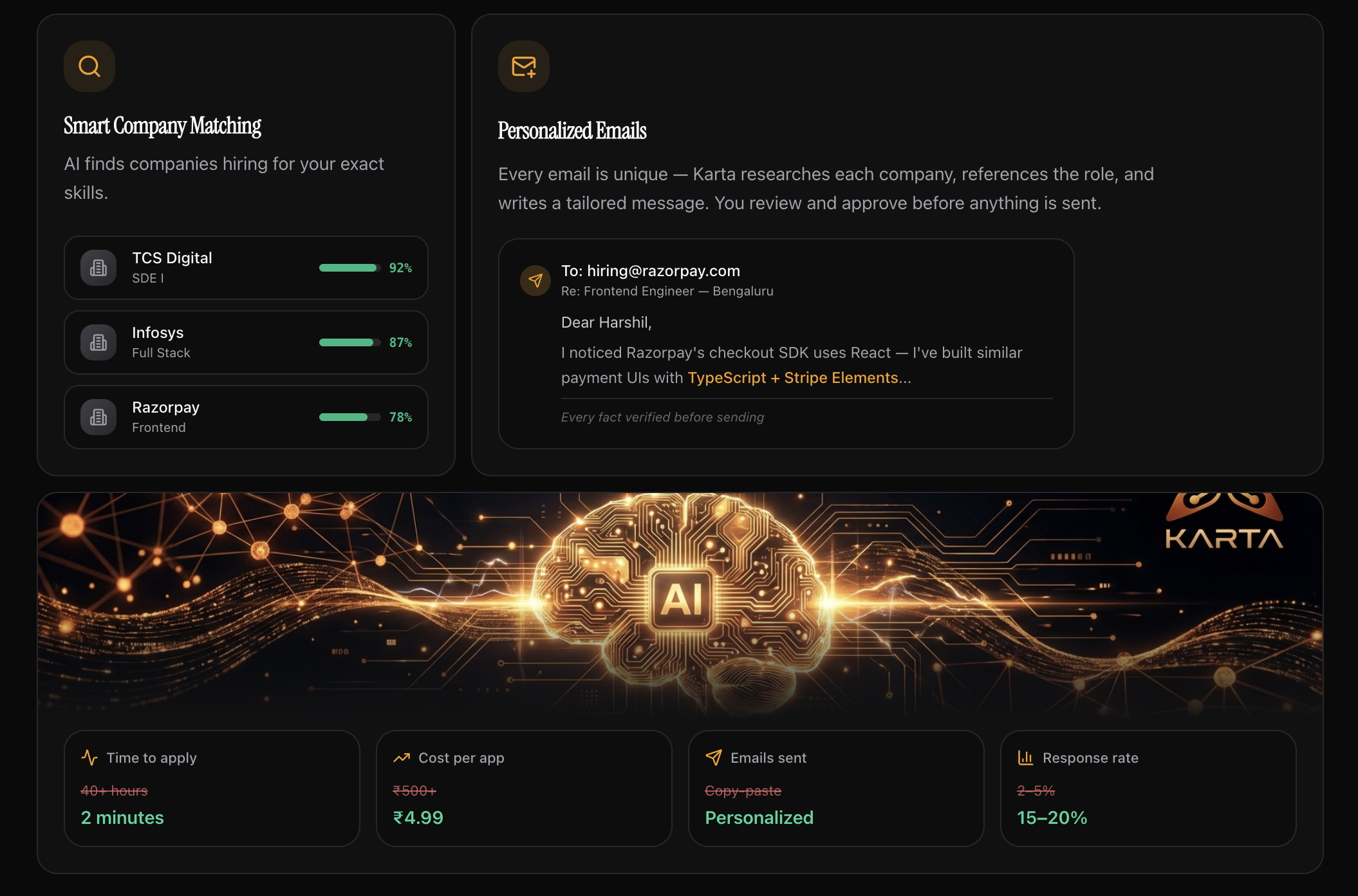Click the mail-plus icon above Personalized Emails
Image resolution: width=1358 pixels, height=896 pixels.
524,66
